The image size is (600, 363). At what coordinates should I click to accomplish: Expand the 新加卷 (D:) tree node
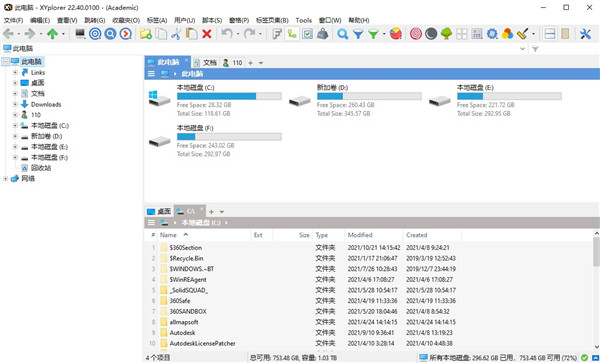click(x=15, y=136)
